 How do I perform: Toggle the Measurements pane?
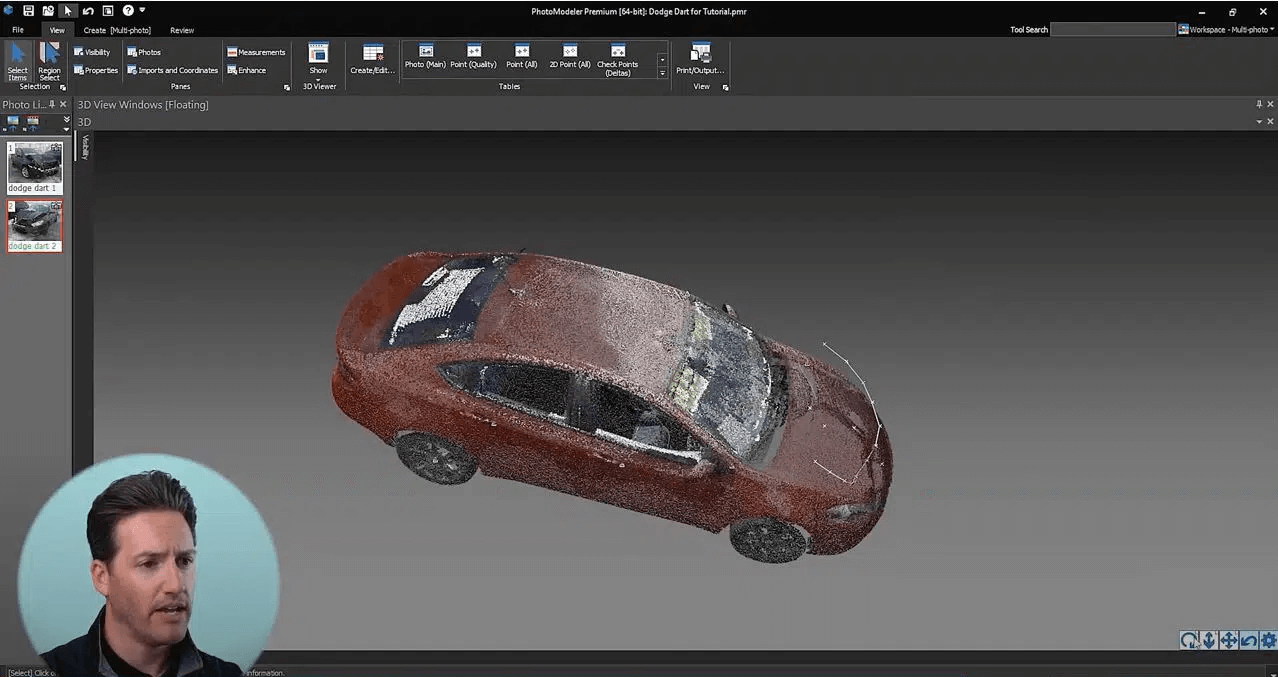coord(256,52)
